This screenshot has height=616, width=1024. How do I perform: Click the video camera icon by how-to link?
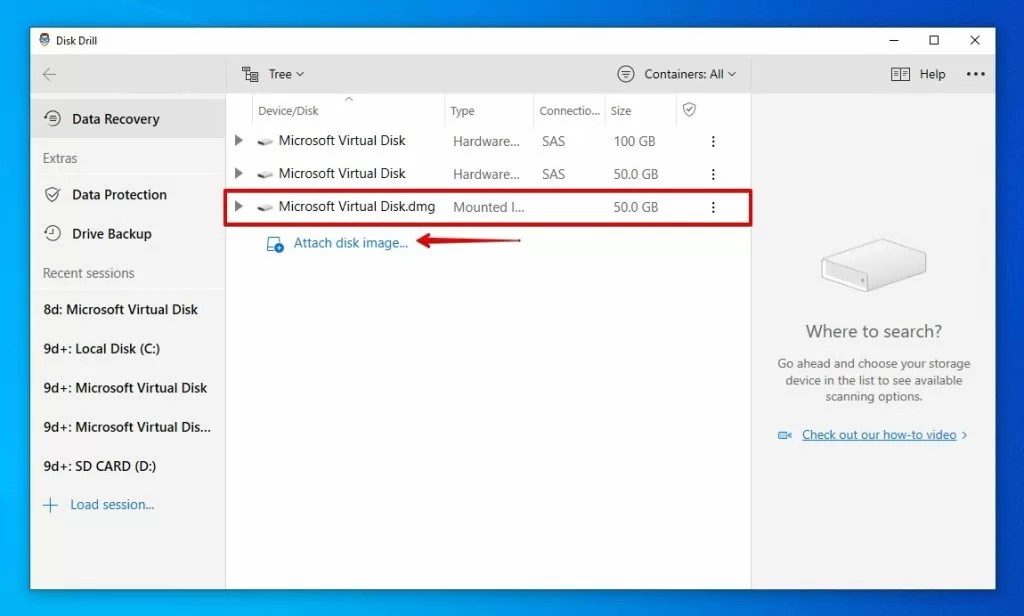(x=785, y=435)
